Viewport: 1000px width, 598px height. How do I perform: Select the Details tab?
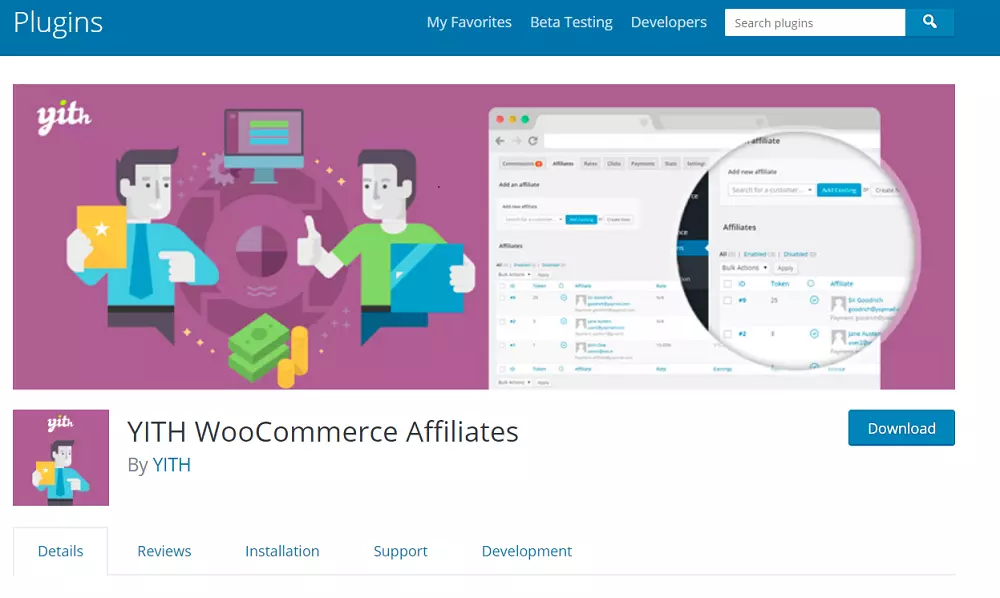click(61, 551)
